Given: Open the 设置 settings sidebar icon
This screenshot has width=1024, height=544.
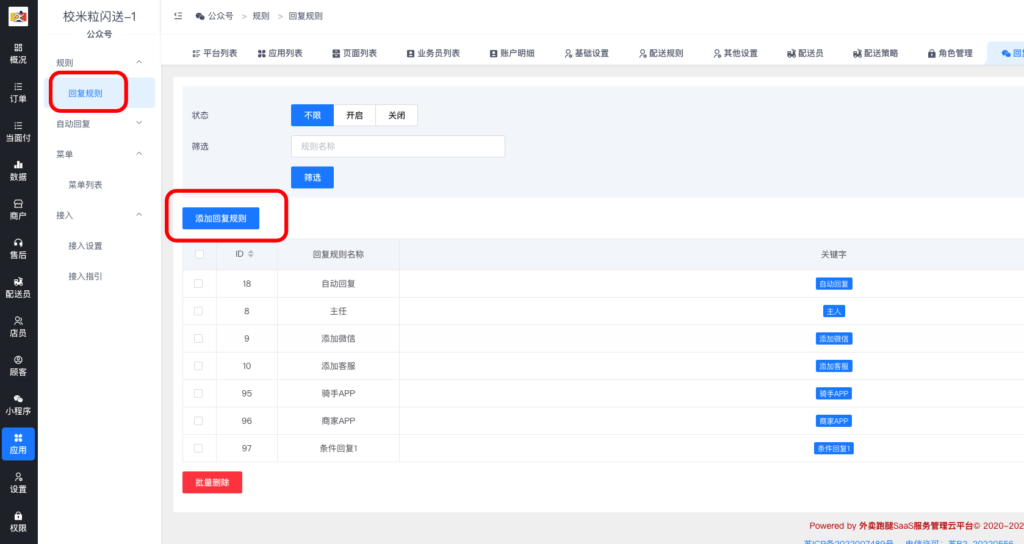Looking at the screenshot, I should coord(18,483).
